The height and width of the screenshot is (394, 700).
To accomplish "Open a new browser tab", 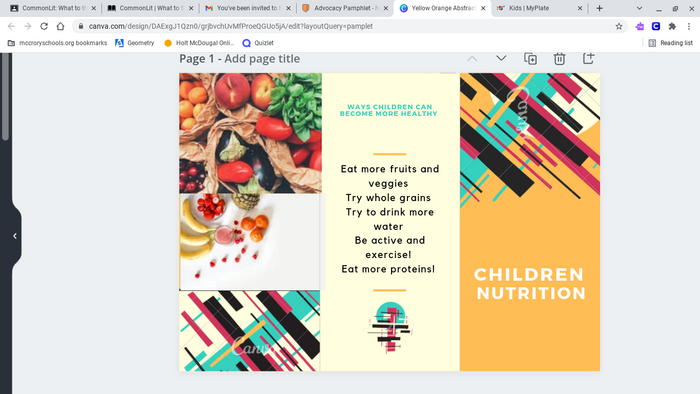I will point(599,8).
